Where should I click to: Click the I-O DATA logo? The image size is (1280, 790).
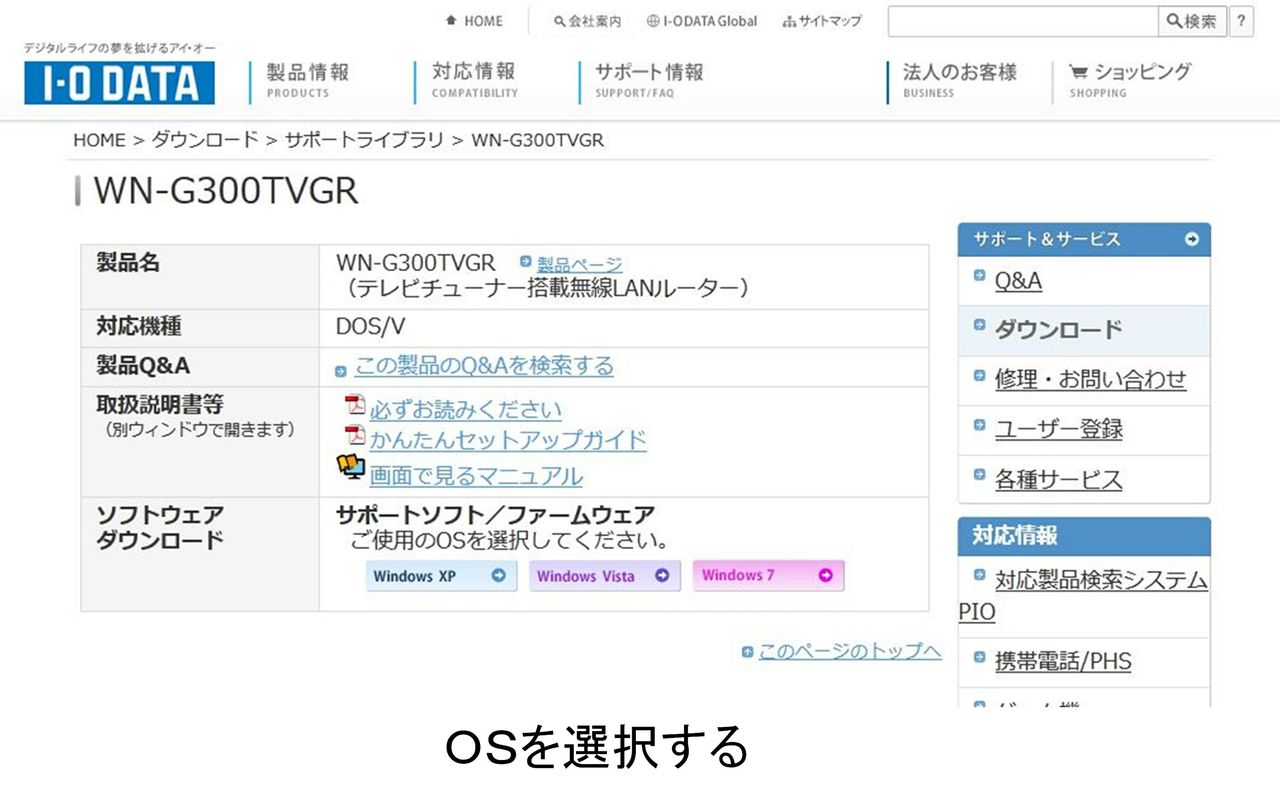pos(119,82)
